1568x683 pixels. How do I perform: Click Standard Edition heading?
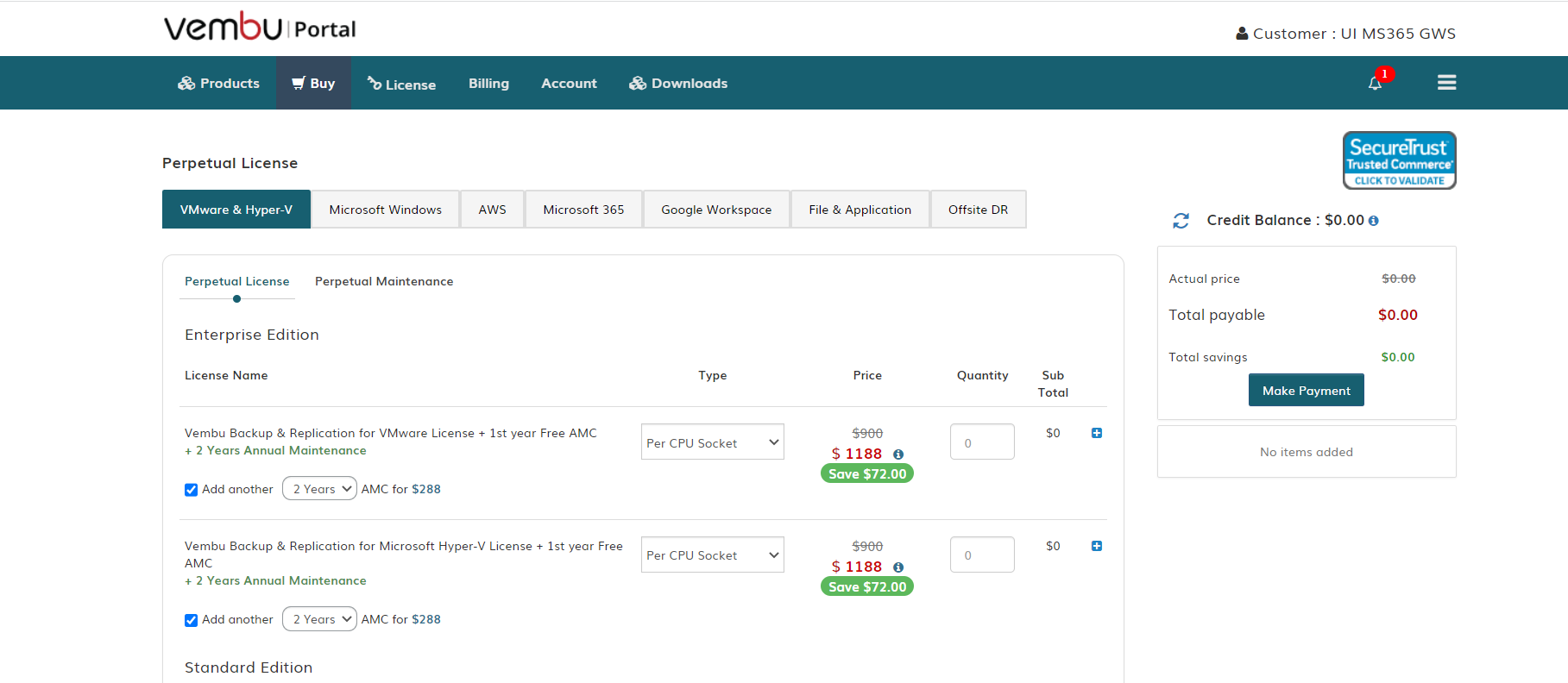coord(249,667)
